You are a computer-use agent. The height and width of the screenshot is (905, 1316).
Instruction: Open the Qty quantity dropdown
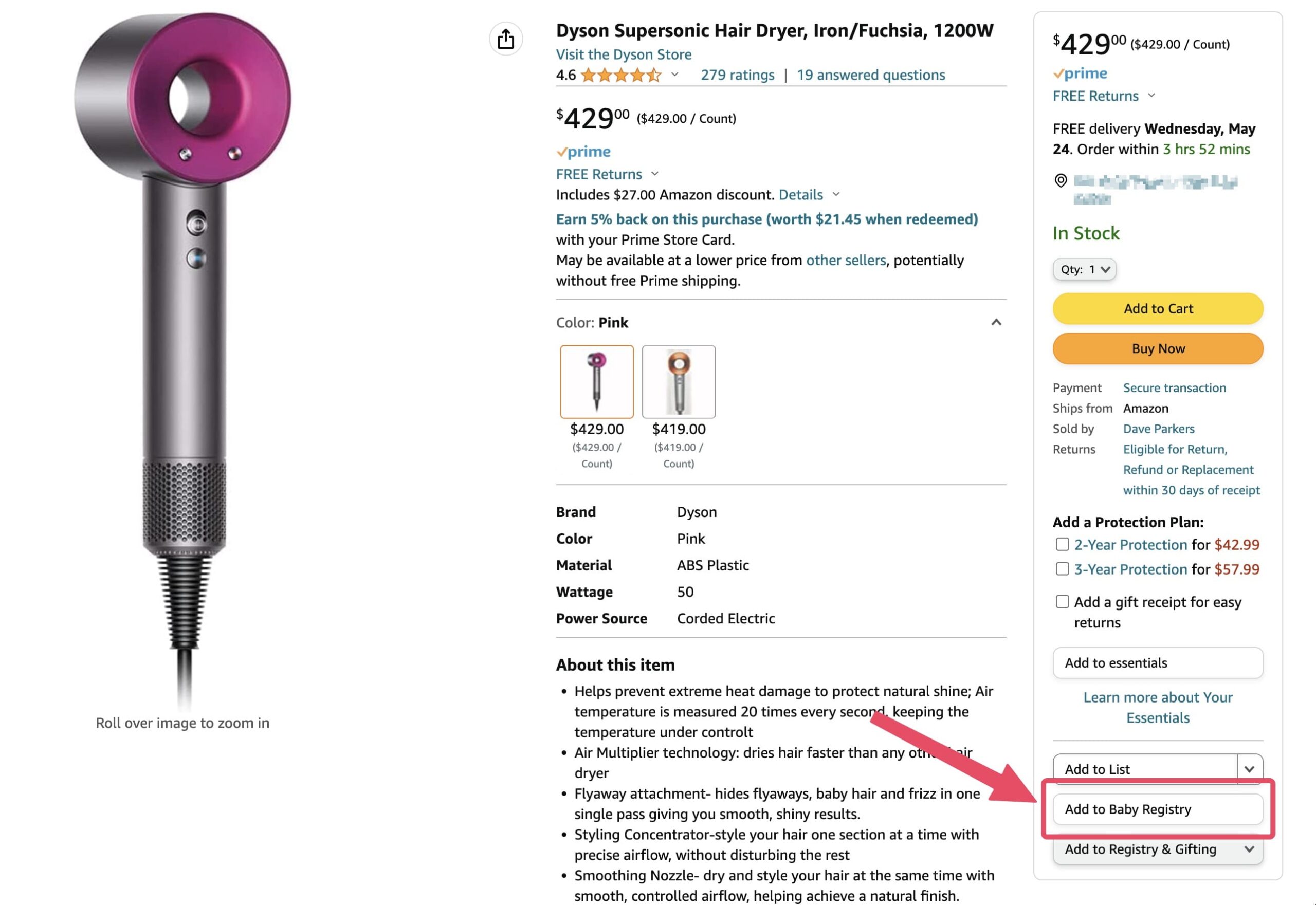coord(1085,269)
